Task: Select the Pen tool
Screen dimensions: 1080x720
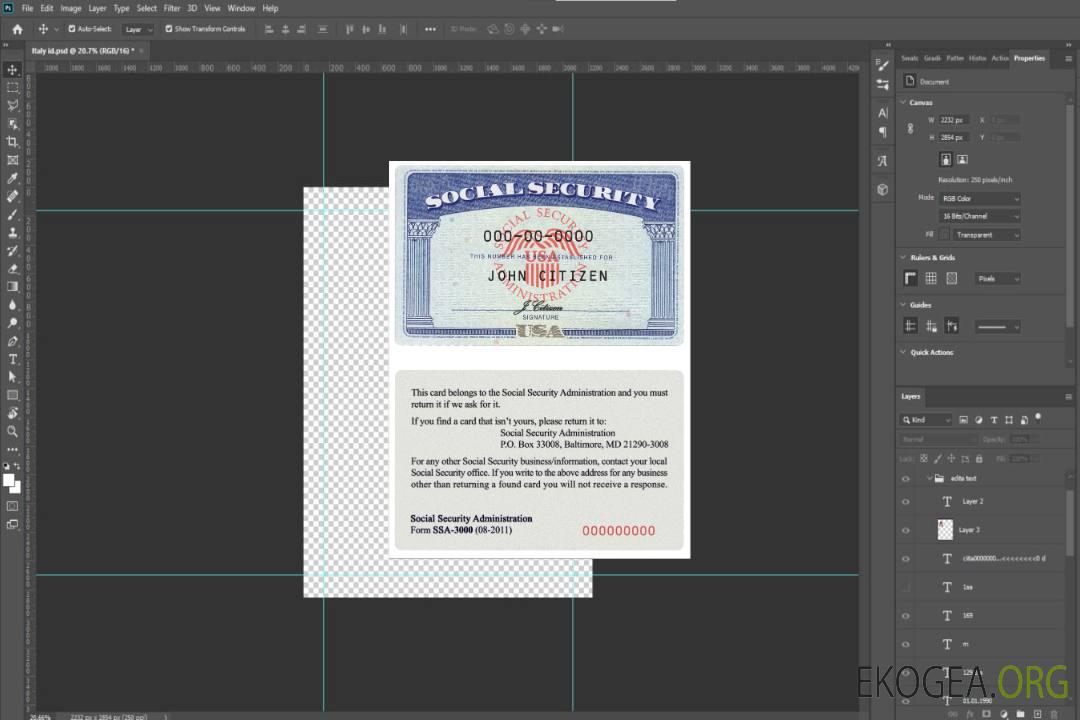Action: pyautogui.click(x=12, y=341)
